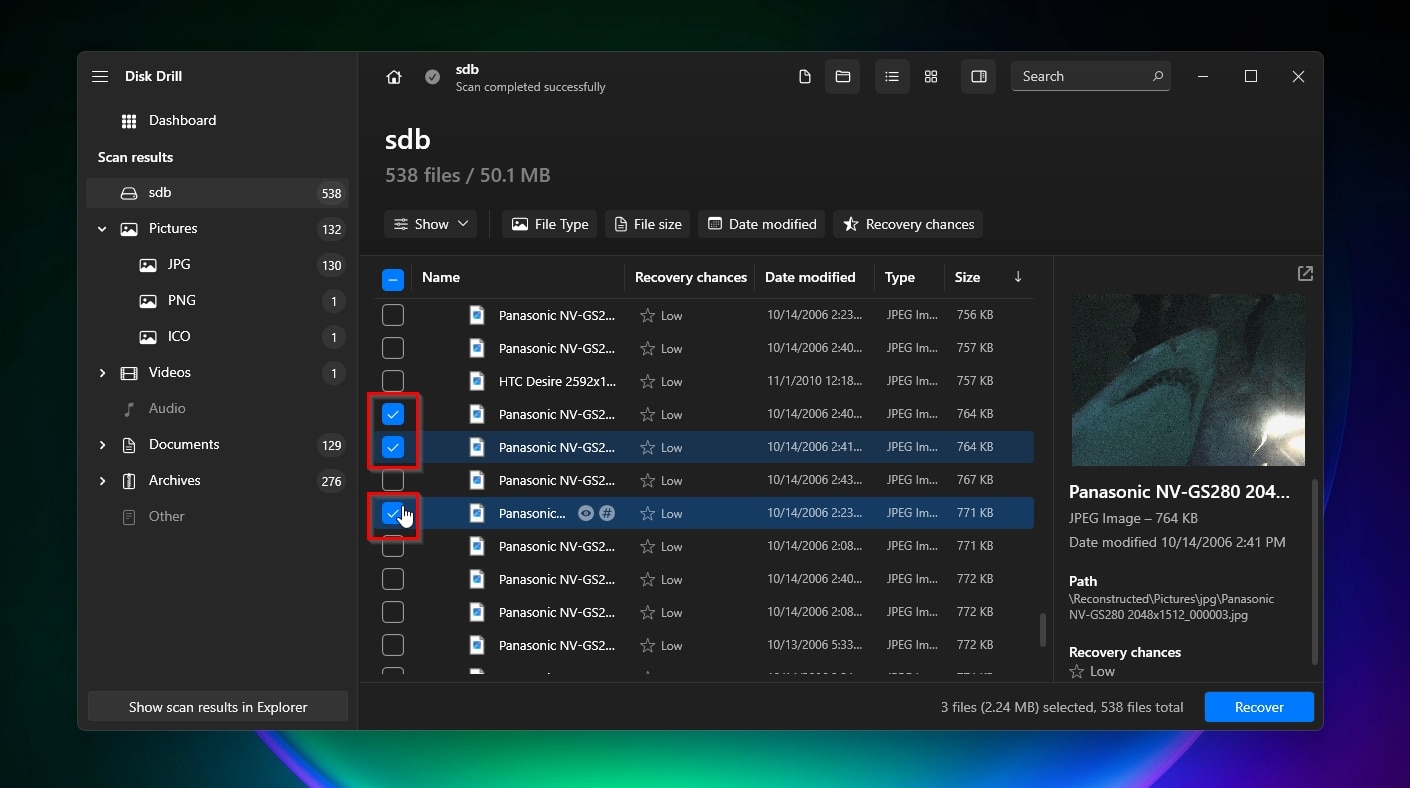Select the Audio category in sidebar

point(217,409)
